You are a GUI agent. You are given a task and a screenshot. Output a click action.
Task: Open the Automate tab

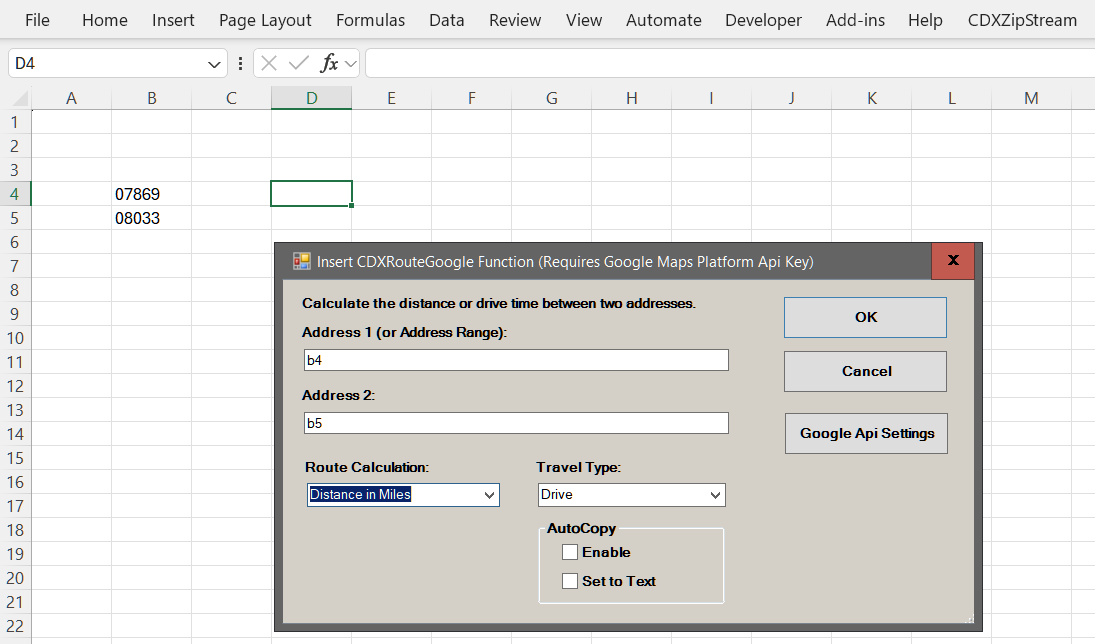(x=663, y=20)
